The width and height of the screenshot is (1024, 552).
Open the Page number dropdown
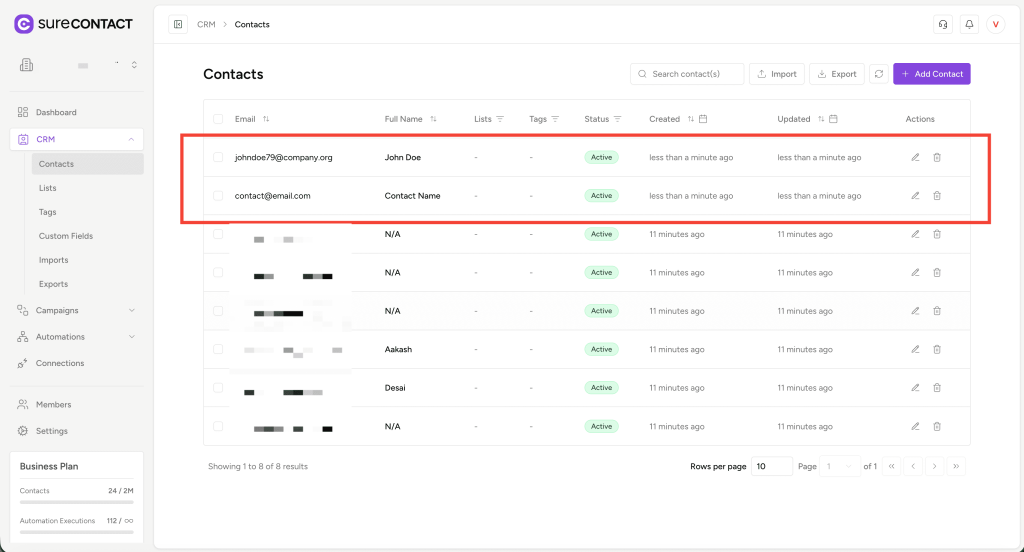[x=839, y=466]
